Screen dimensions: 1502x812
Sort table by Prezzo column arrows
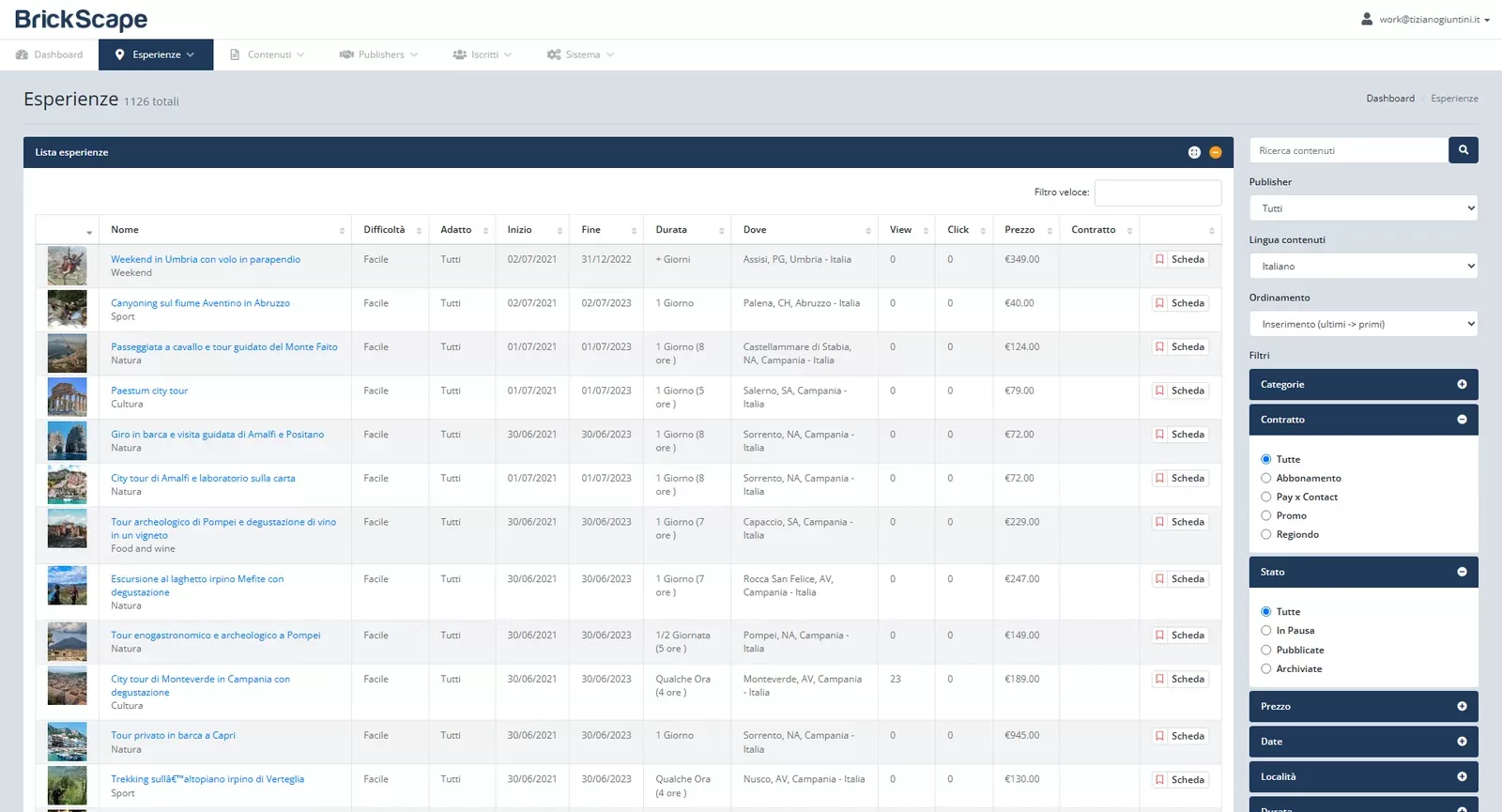[x=1050, y=231]
